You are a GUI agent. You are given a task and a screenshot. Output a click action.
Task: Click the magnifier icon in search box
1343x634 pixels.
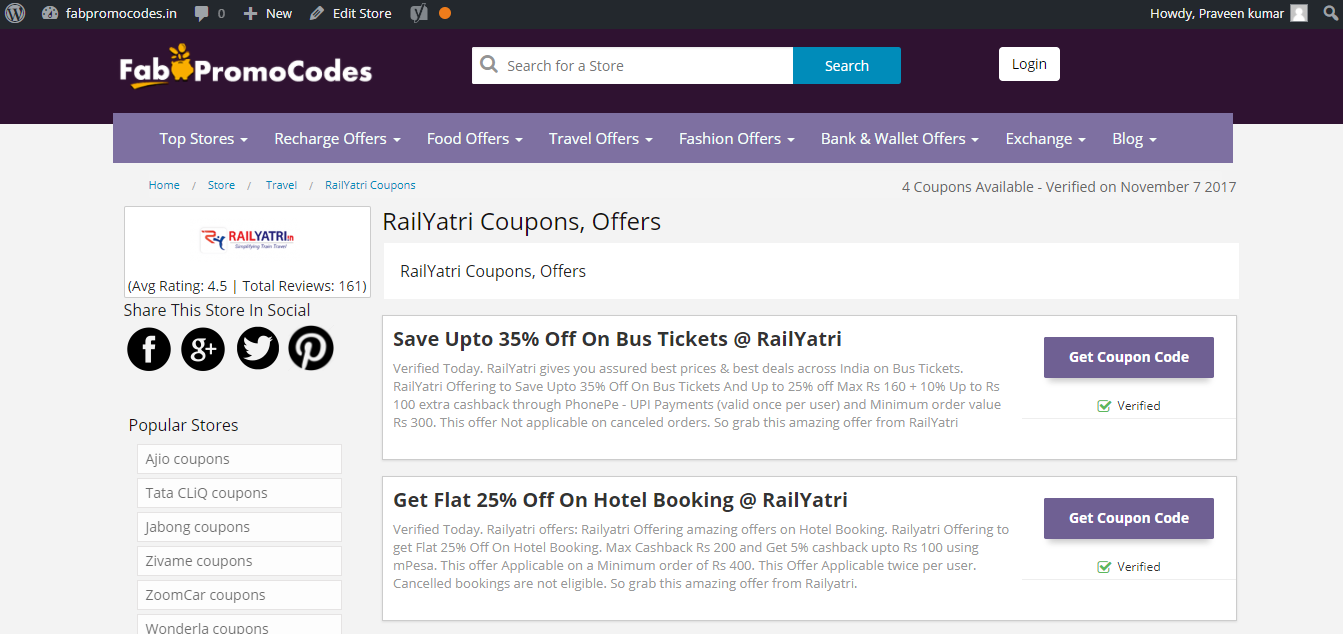pyautogui.click(x=489, y=65)
